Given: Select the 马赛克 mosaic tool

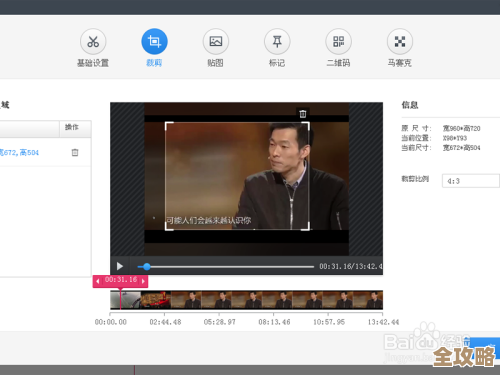Looking at the screenshot, I should point(400,42).
